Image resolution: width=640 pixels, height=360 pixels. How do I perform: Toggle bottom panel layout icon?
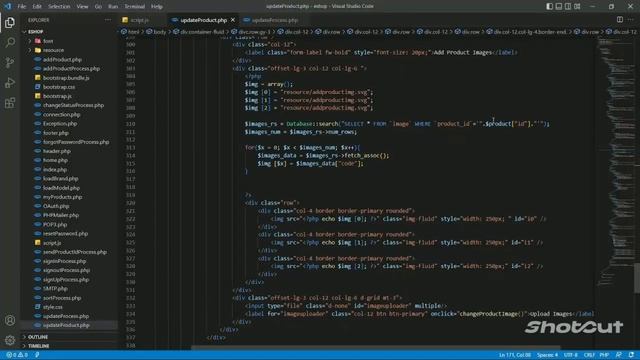tap(559, 6)
